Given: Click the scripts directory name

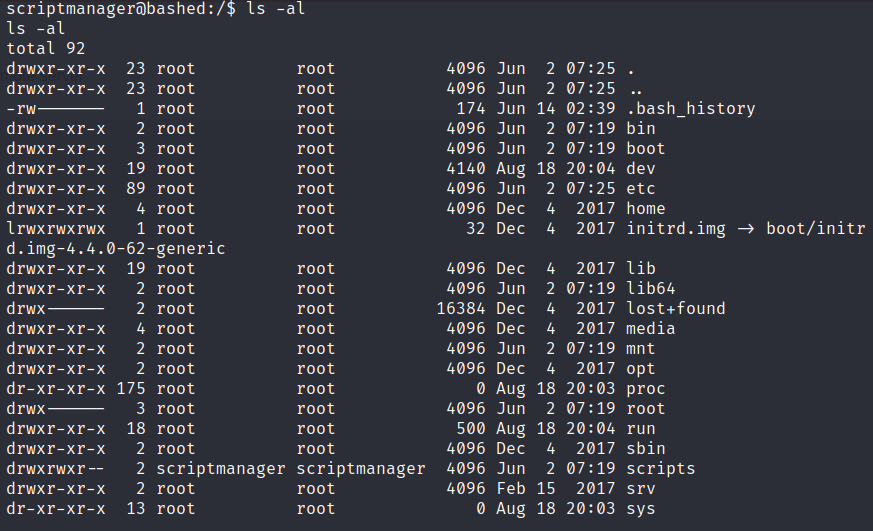Looking at the screenshot, I should 660,469.
